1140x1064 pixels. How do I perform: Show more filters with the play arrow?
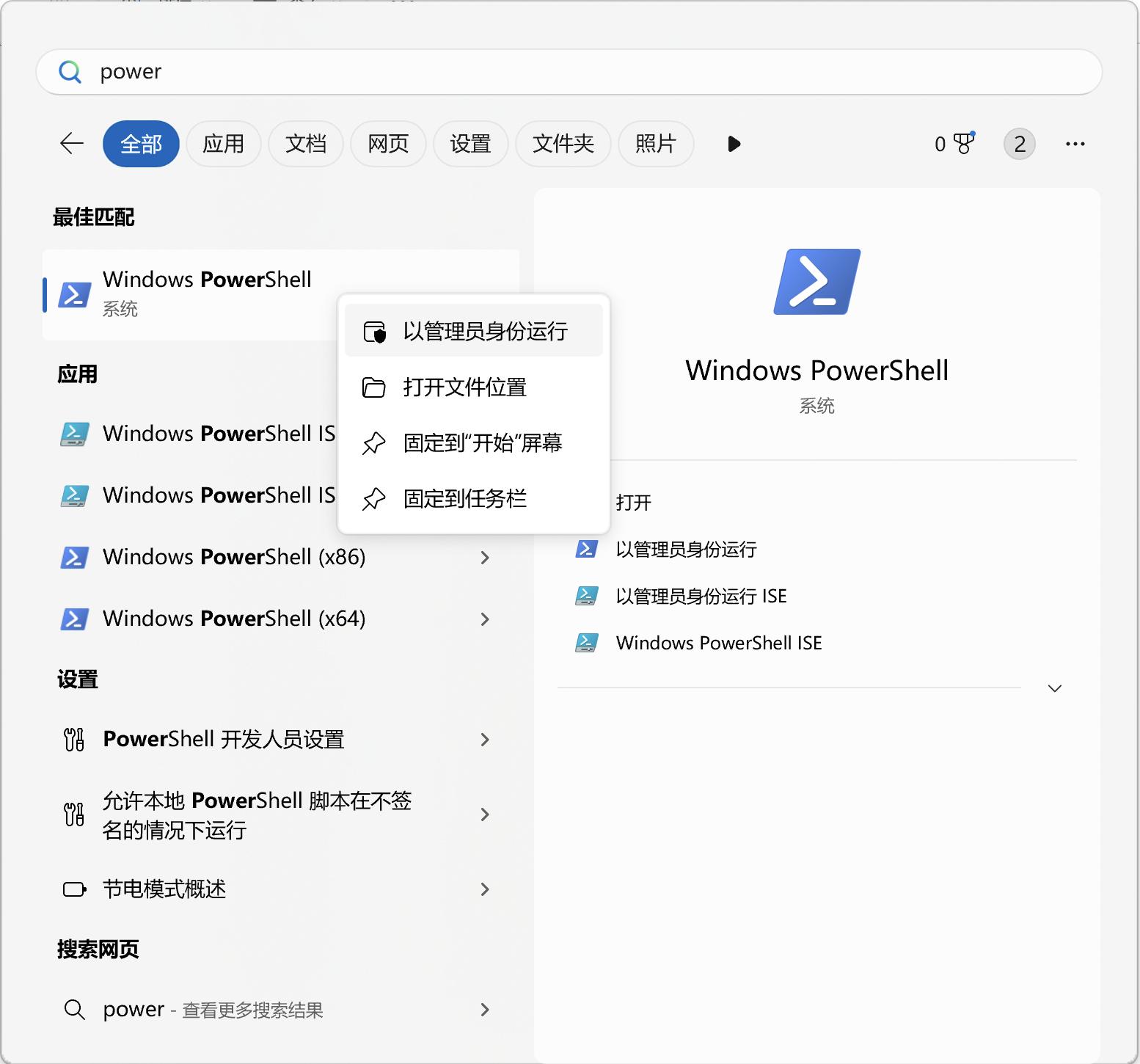click(734, 144)
